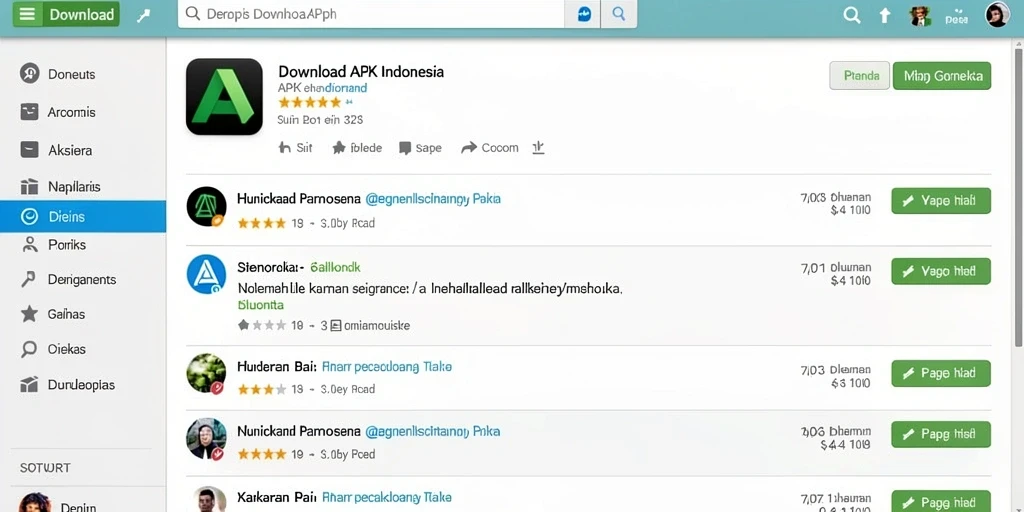
Task: Click the upload arrow icon in header
Action: pos(884,16)
